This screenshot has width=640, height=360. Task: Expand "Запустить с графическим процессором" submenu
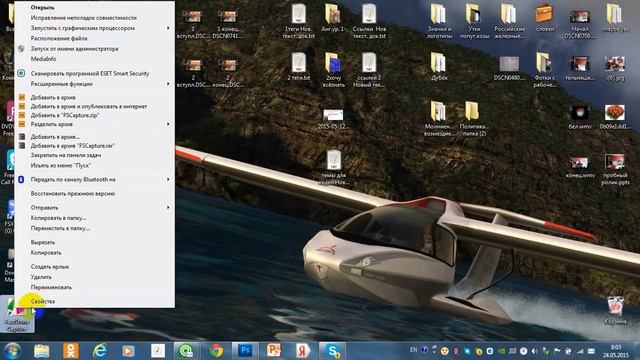[x=95, y=28]
